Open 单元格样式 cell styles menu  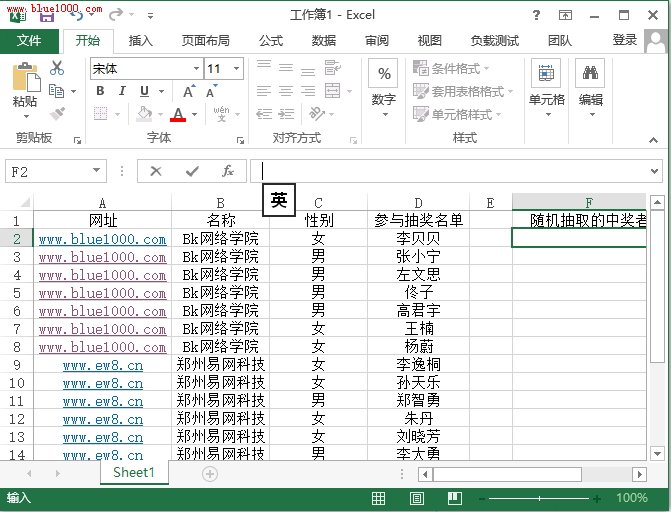tap(457, 114)
